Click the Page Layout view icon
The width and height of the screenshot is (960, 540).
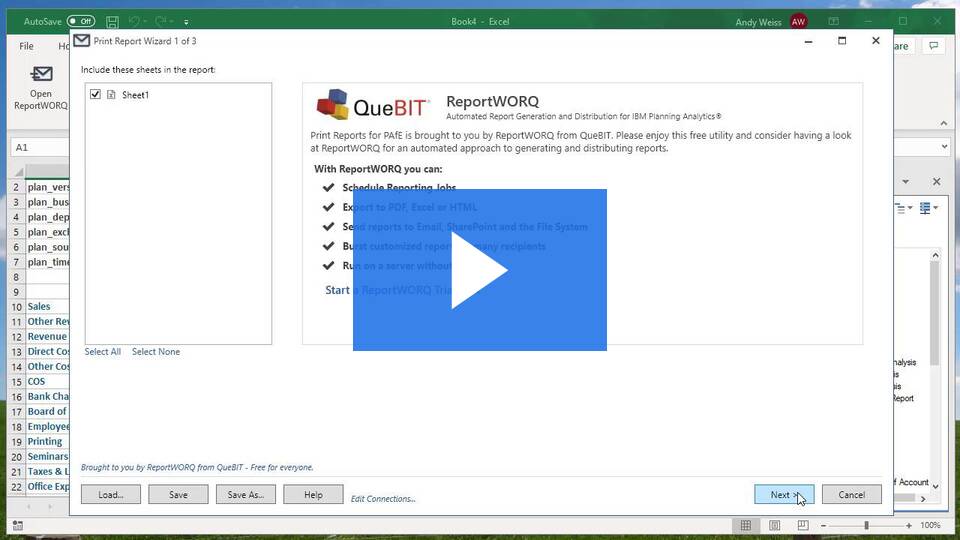[x=774, y=525]
